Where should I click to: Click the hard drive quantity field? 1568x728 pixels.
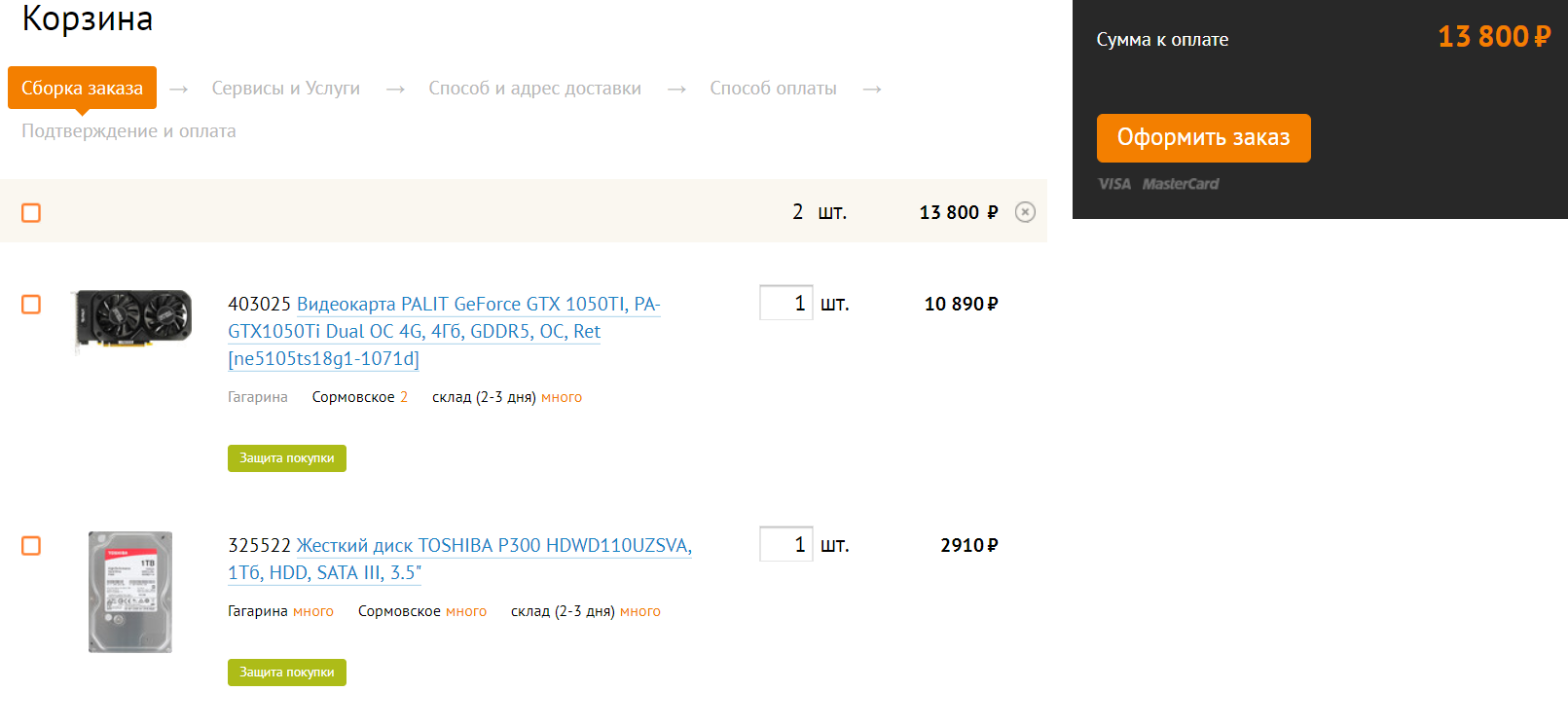coord(785,544)
